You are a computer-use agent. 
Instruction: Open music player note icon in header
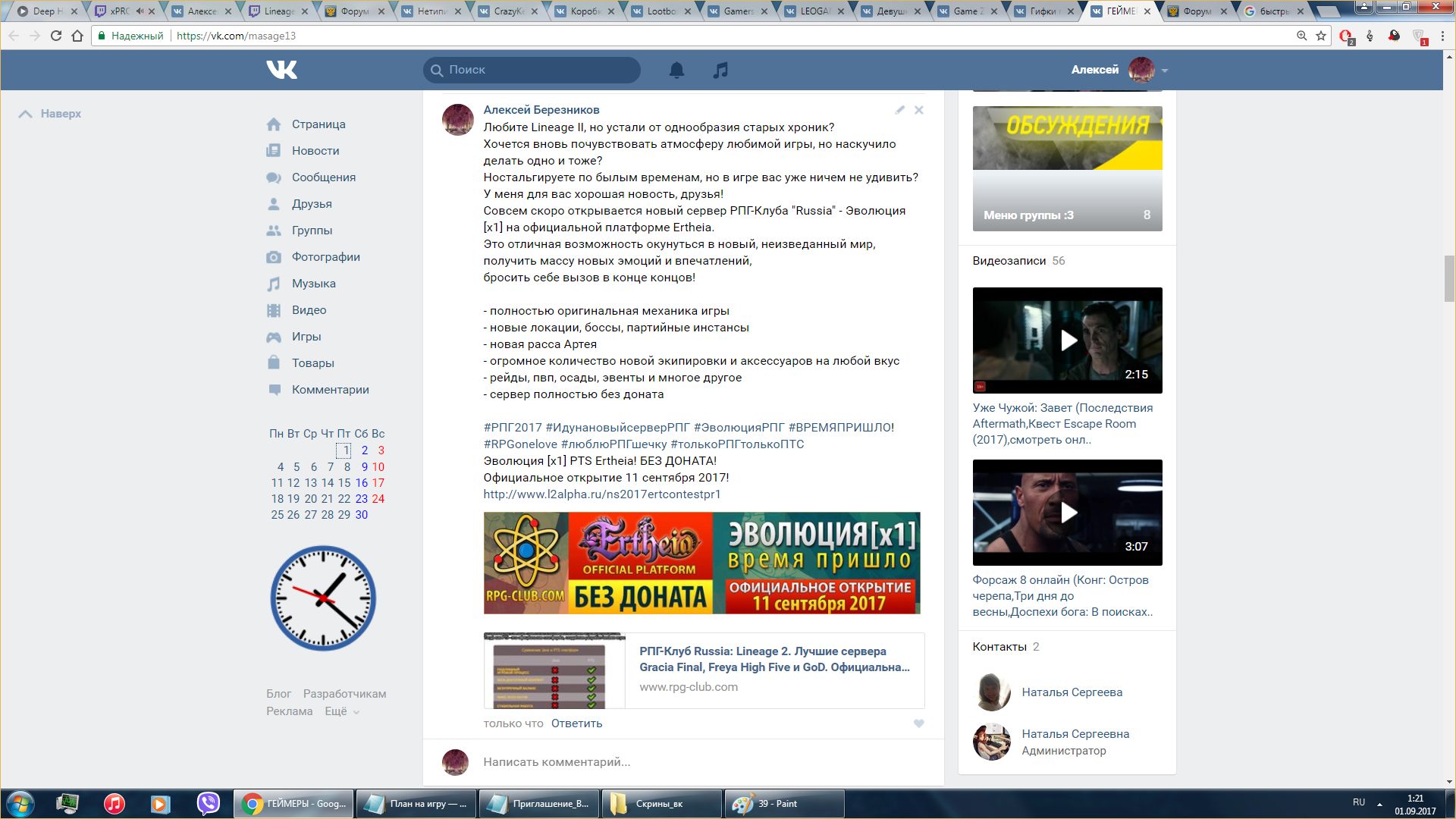click(x=720, y=70)
